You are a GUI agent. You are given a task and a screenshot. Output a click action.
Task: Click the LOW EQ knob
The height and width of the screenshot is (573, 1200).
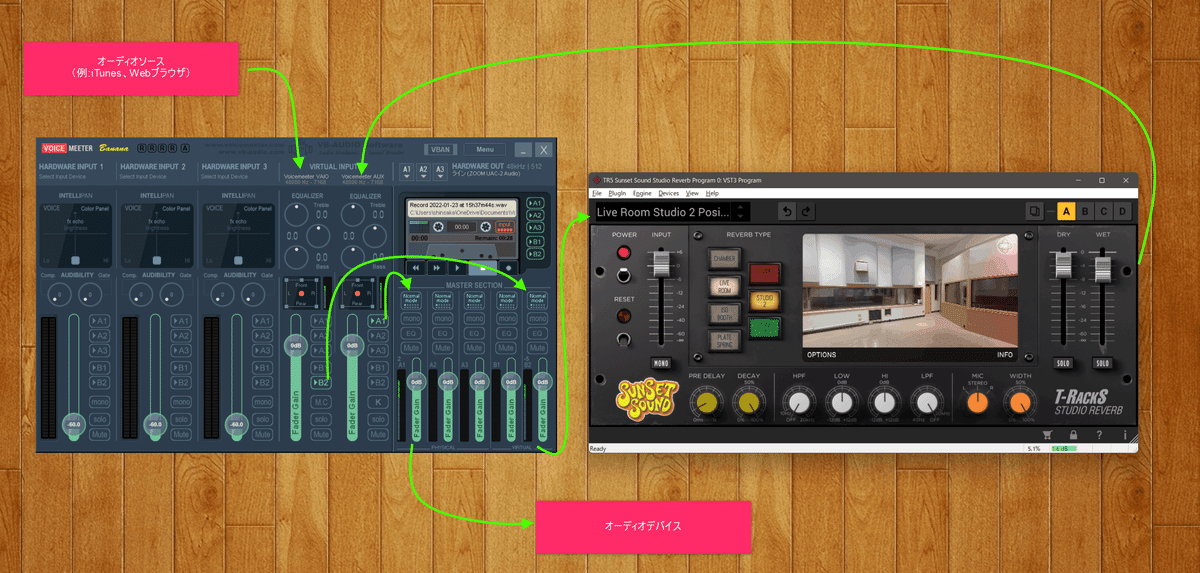[841, 403]
